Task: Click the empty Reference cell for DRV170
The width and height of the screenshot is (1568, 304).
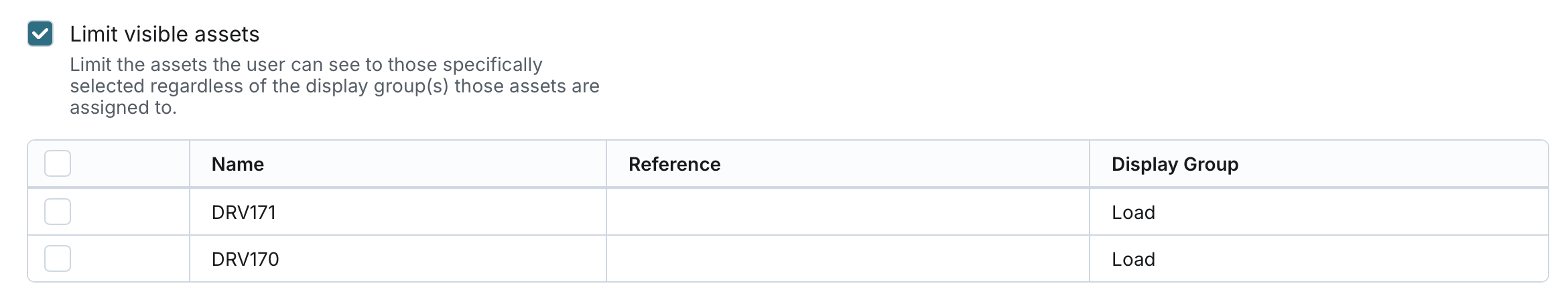Action: click(847, 259)
